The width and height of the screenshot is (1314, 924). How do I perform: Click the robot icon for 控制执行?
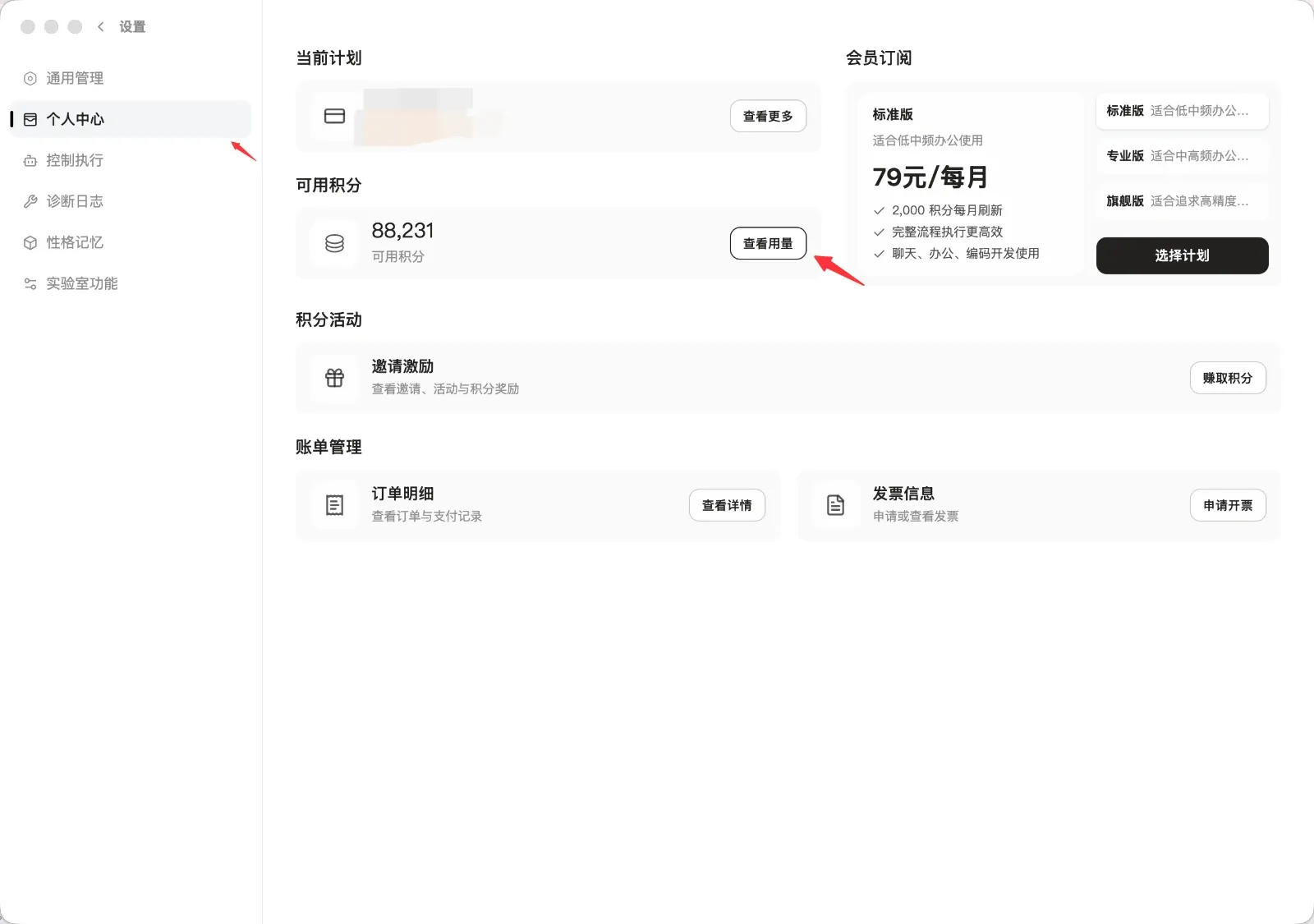(x=30, y=161)
